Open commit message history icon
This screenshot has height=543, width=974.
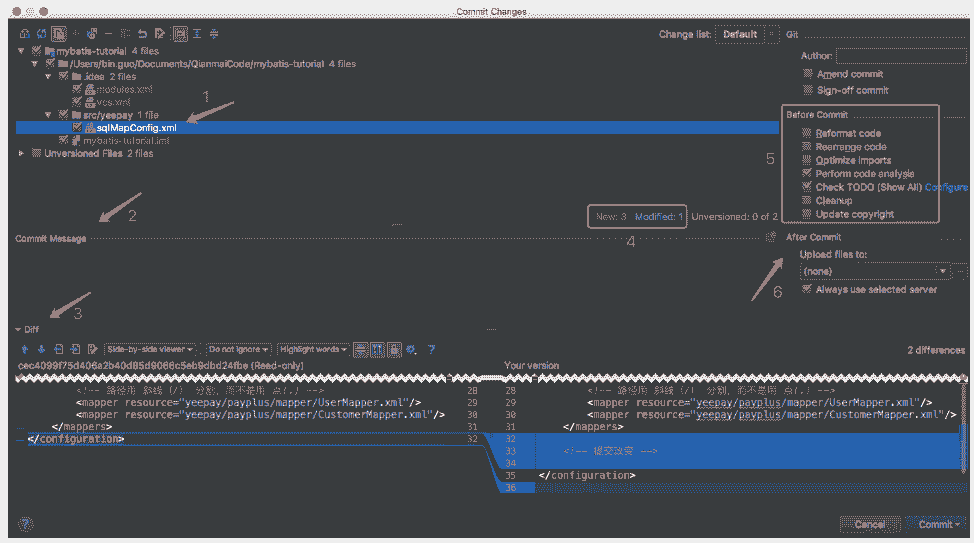770,238
